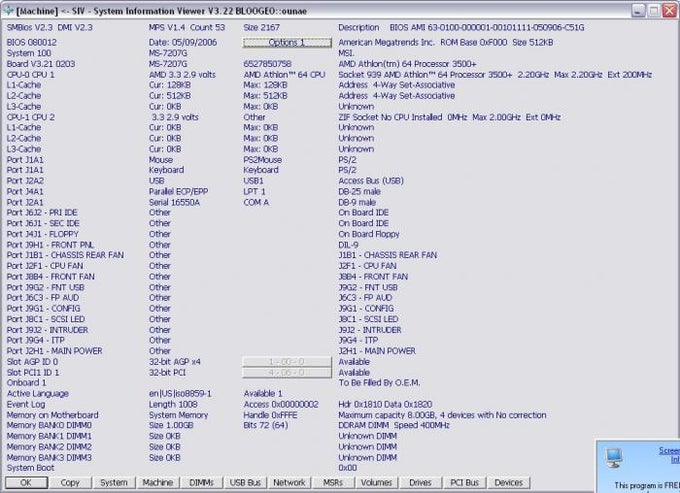
Task: Maximize the SIV window
Action: [654, 10]
